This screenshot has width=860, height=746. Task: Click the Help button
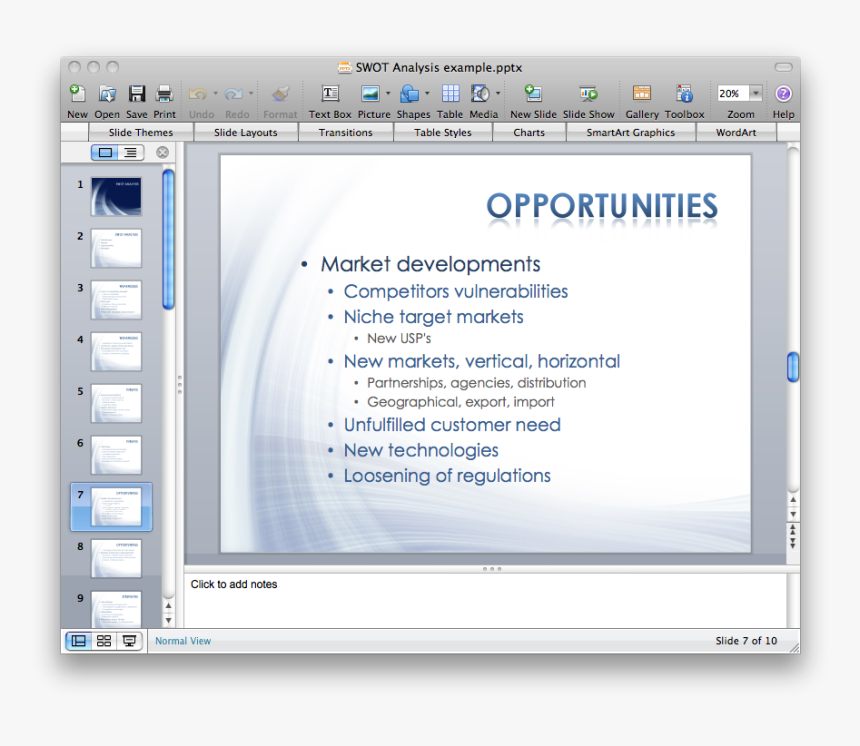click(783, 94)
